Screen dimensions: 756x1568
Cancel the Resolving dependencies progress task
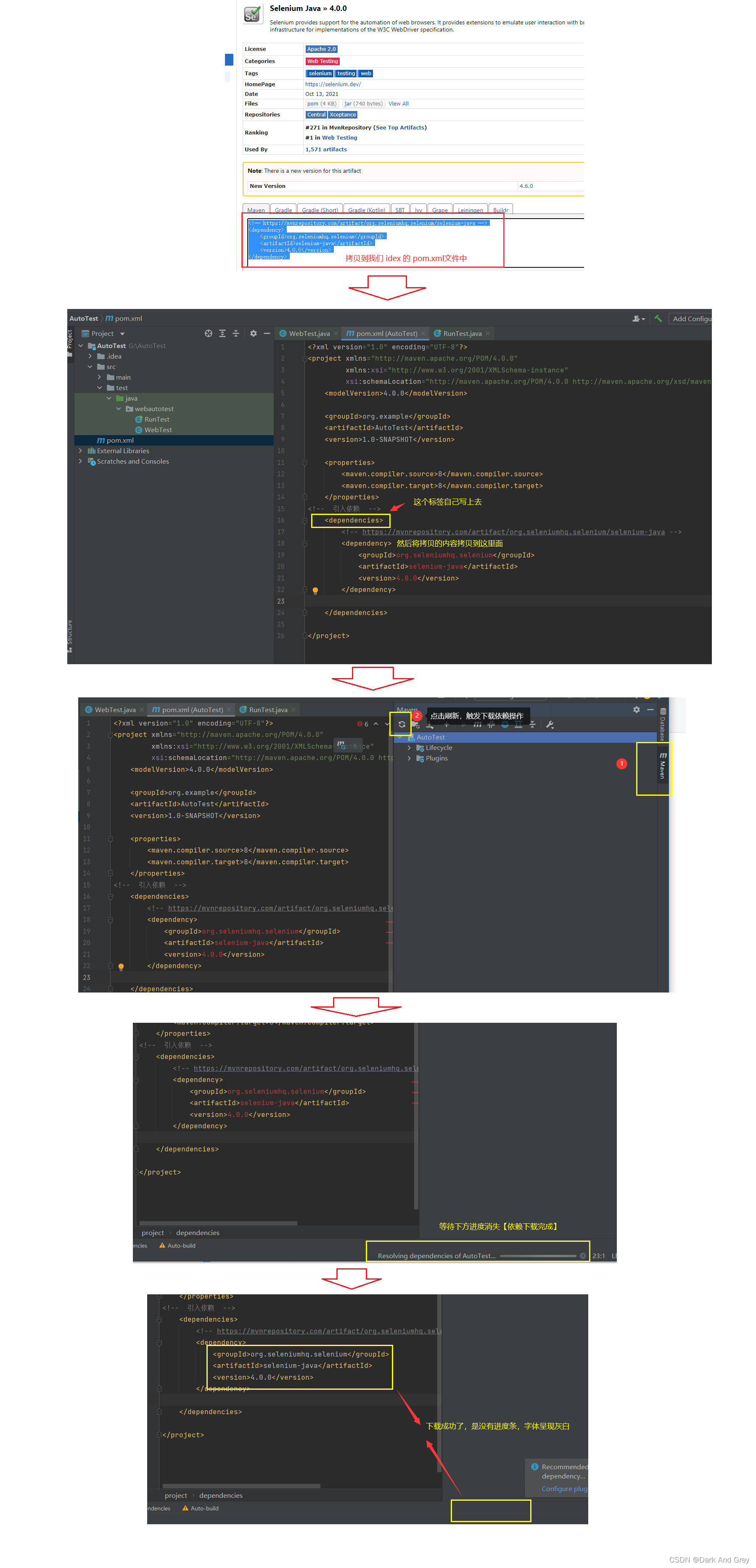(582, 1256)
